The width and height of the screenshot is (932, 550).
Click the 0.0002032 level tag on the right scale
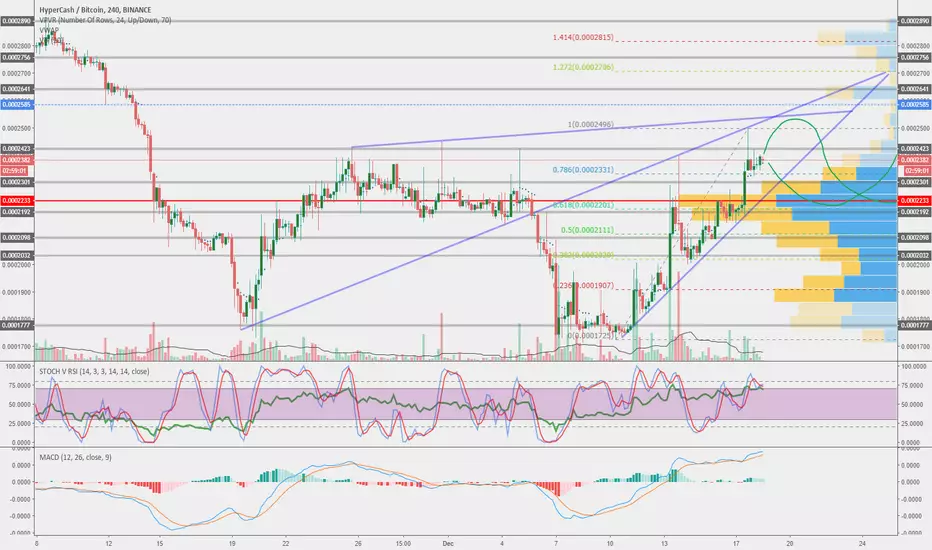(x=915, y=256)
